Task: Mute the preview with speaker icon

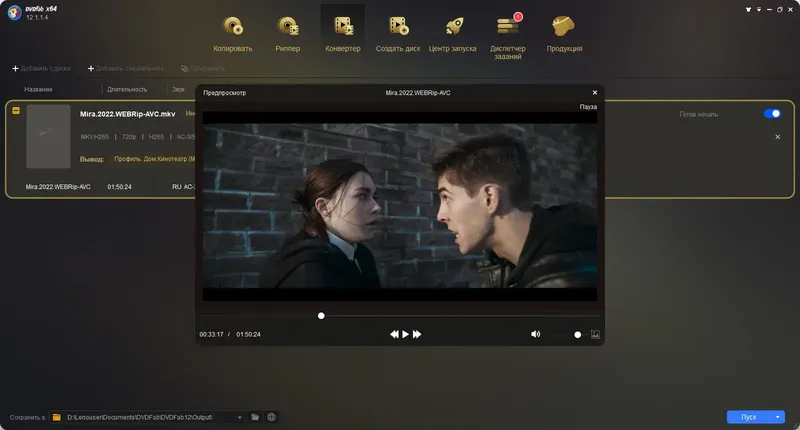Action: pos(535,334)
